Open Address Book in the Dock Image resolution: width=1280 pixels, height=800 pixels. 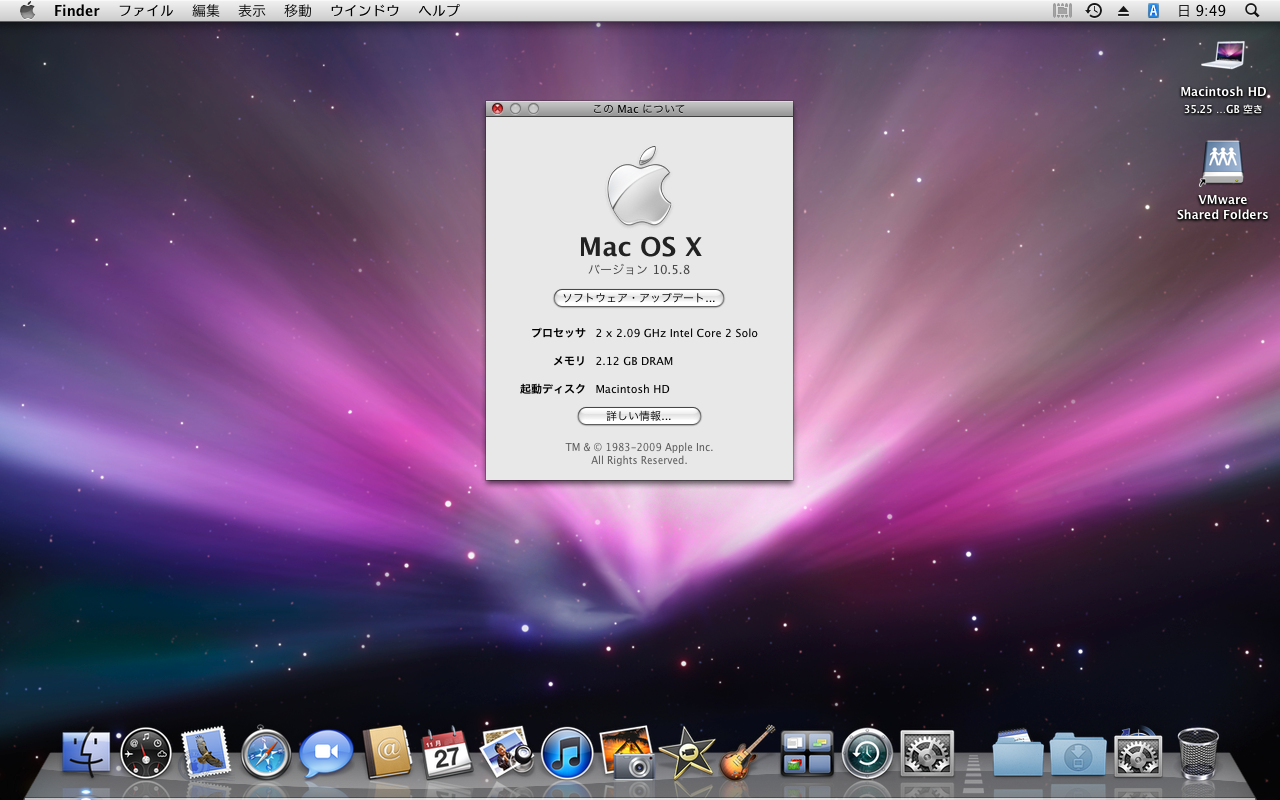387,753
